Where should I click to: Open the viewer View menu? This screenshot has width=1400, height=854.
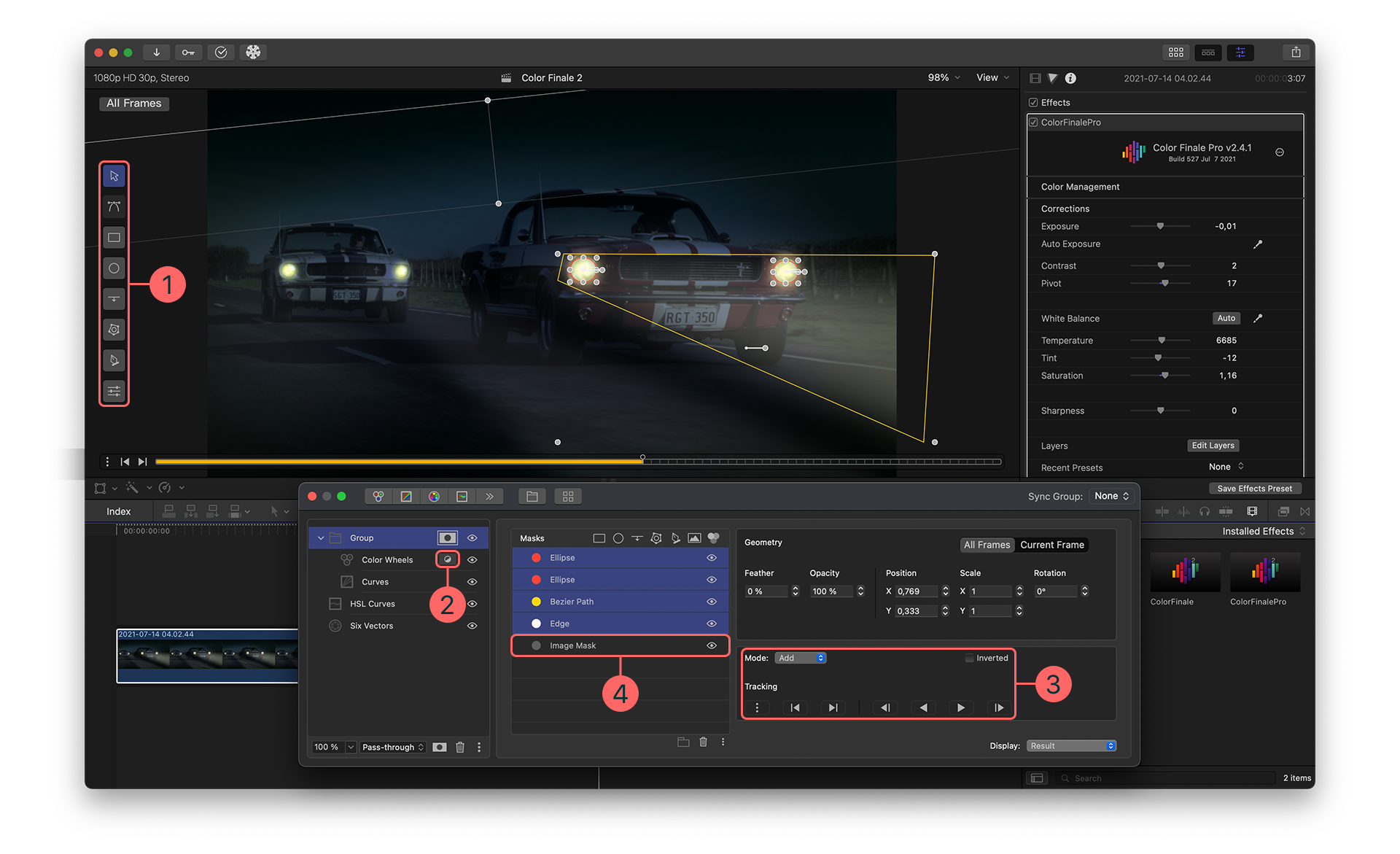(992, 77)
